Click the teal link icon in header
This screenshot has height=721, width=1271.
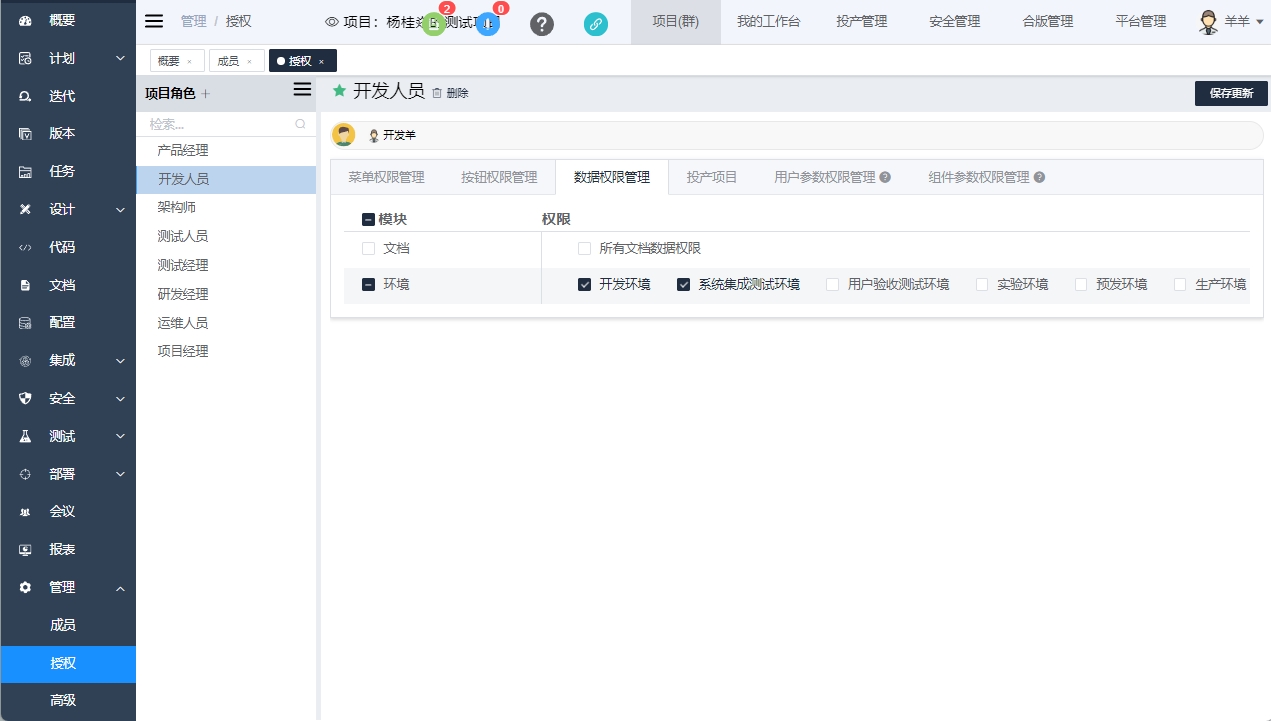pos(596,24)
